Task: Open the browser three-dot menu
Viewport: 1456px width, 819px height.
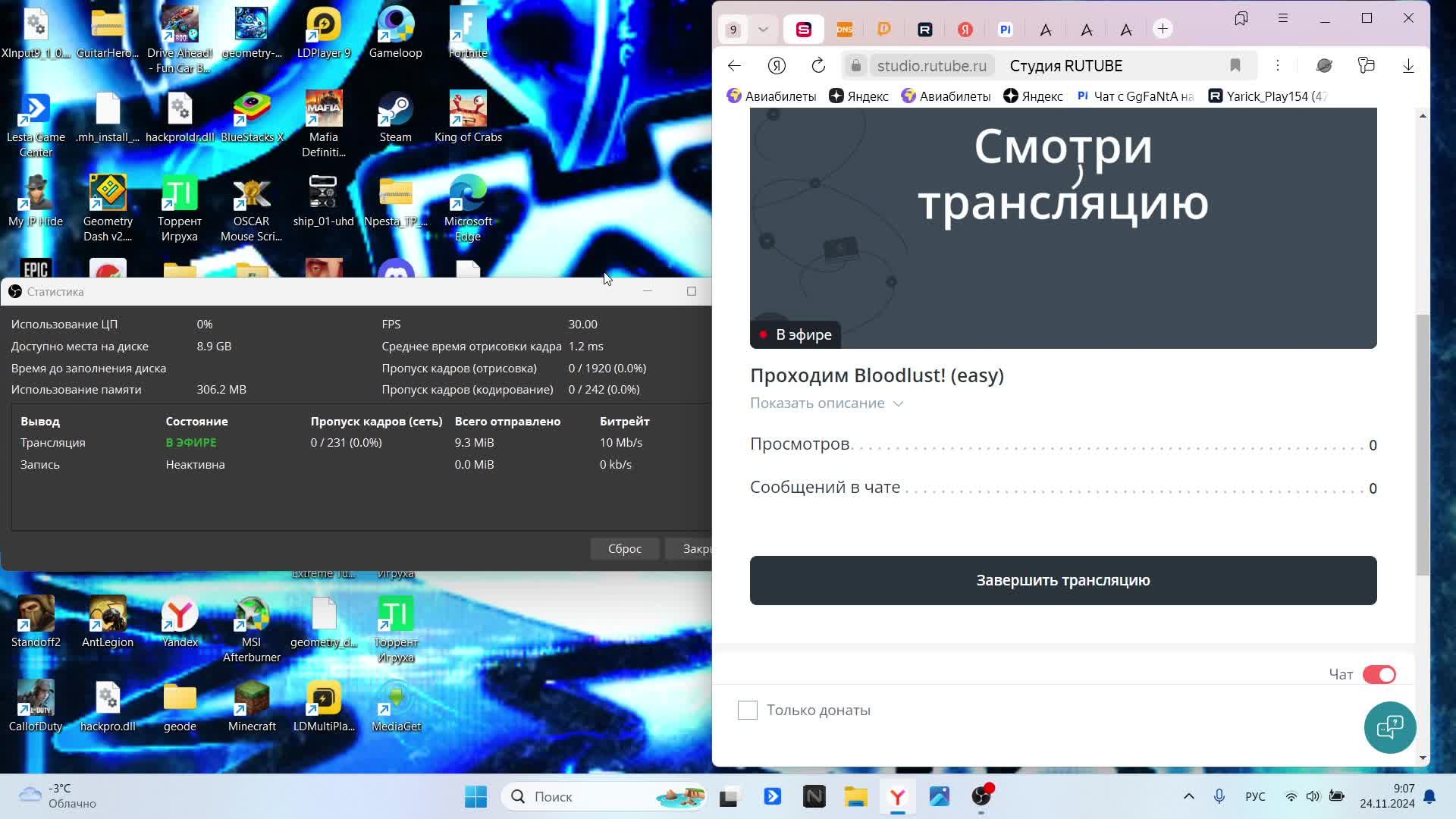Action: [1279, 66]
